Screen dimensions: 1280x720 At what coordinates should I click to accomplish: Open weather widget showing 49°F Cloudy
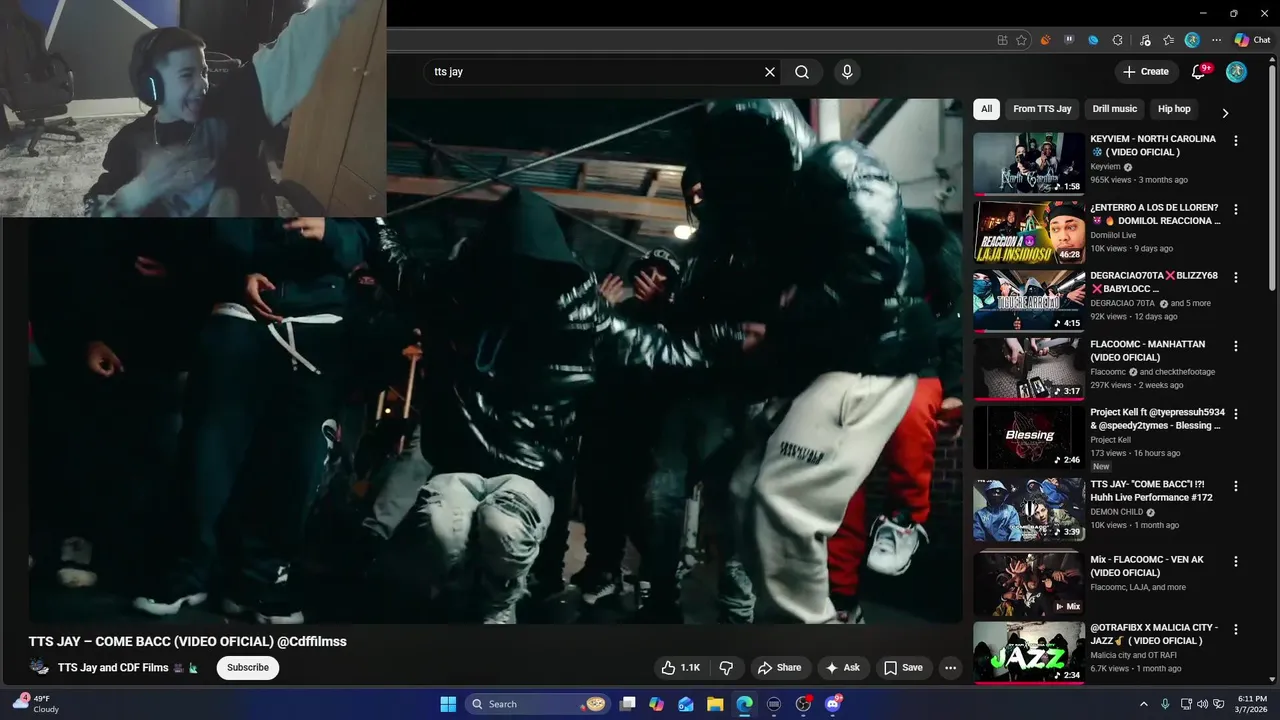(x=36, y=703)
